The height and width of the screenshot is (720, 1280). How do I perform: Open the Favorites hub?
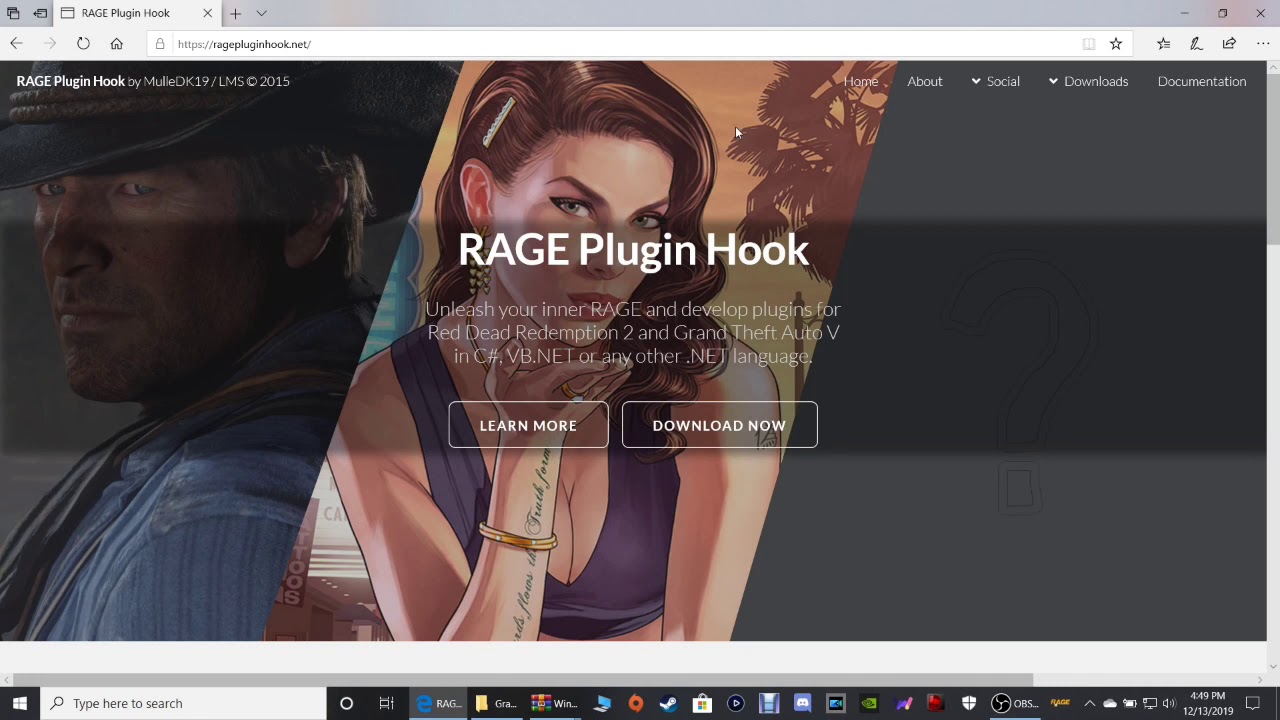[x=1164, y=44]
